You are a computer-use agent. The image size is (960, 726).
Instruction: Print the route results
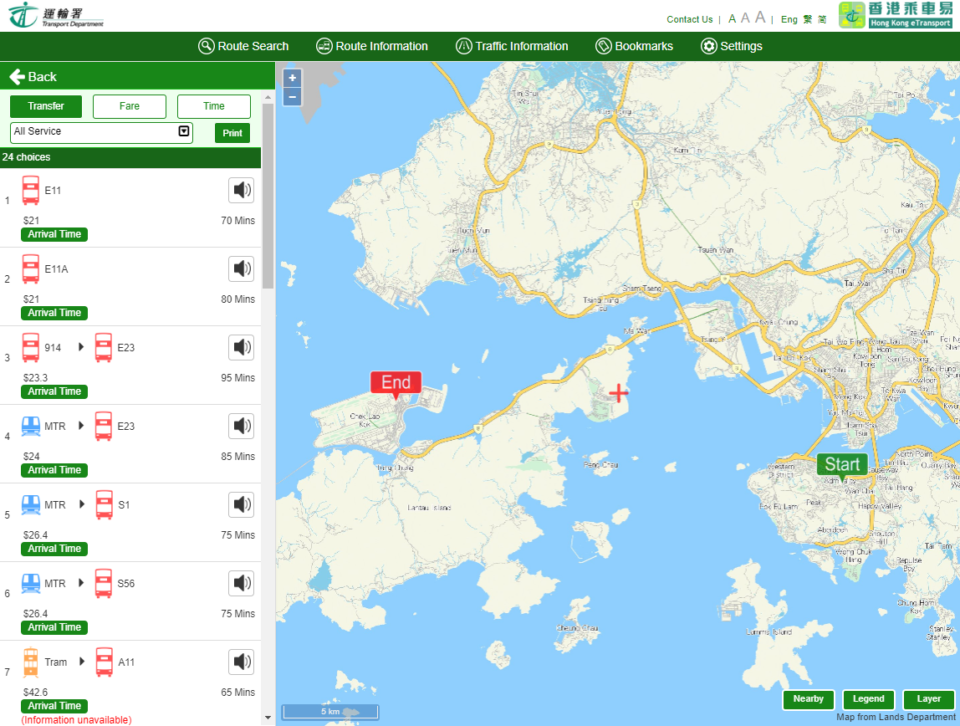[x=232, y=133]
